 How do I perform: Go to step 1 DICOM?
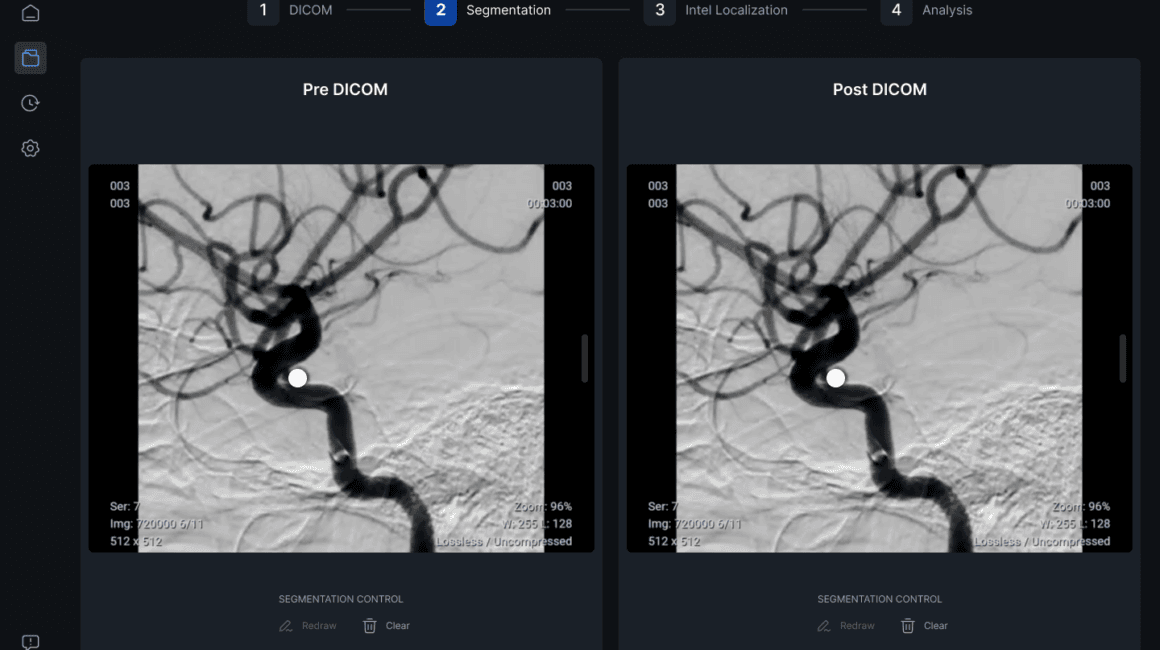coord(264,11)
